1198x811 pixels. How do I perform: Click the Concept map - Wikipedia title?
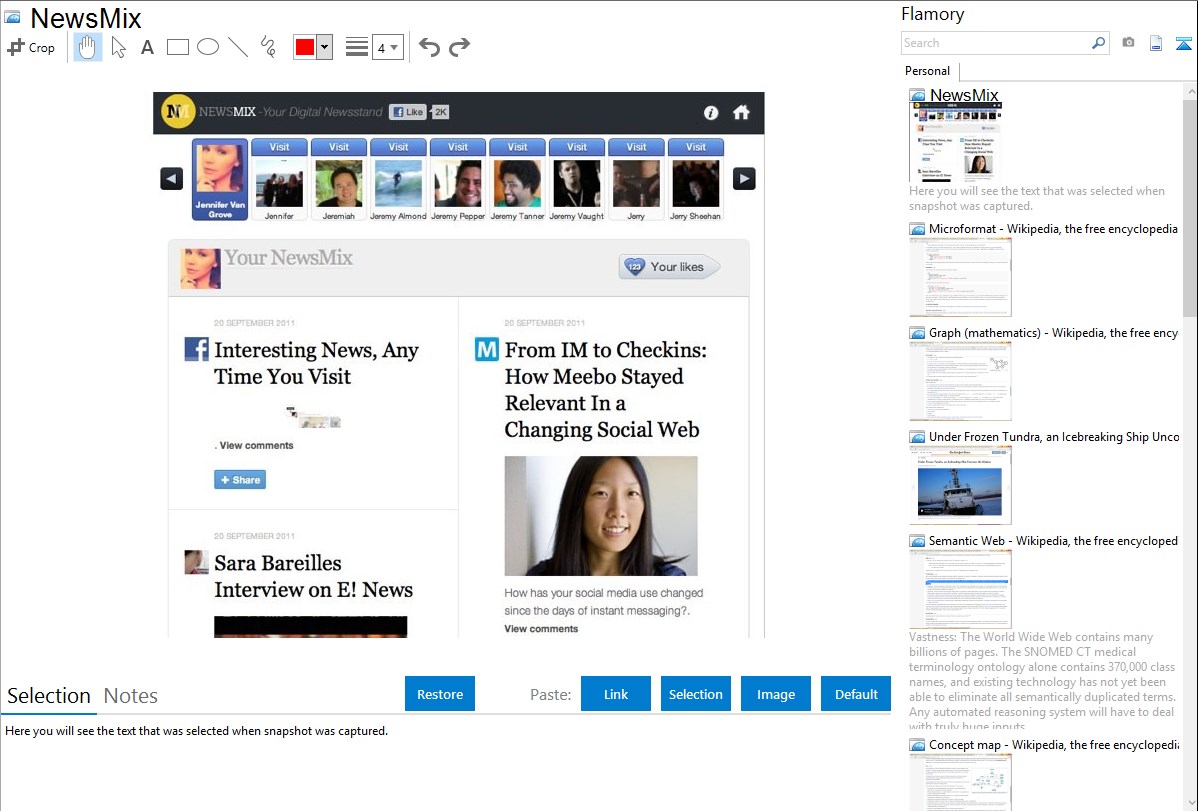pyautogui.click(x=1054, y=744)
